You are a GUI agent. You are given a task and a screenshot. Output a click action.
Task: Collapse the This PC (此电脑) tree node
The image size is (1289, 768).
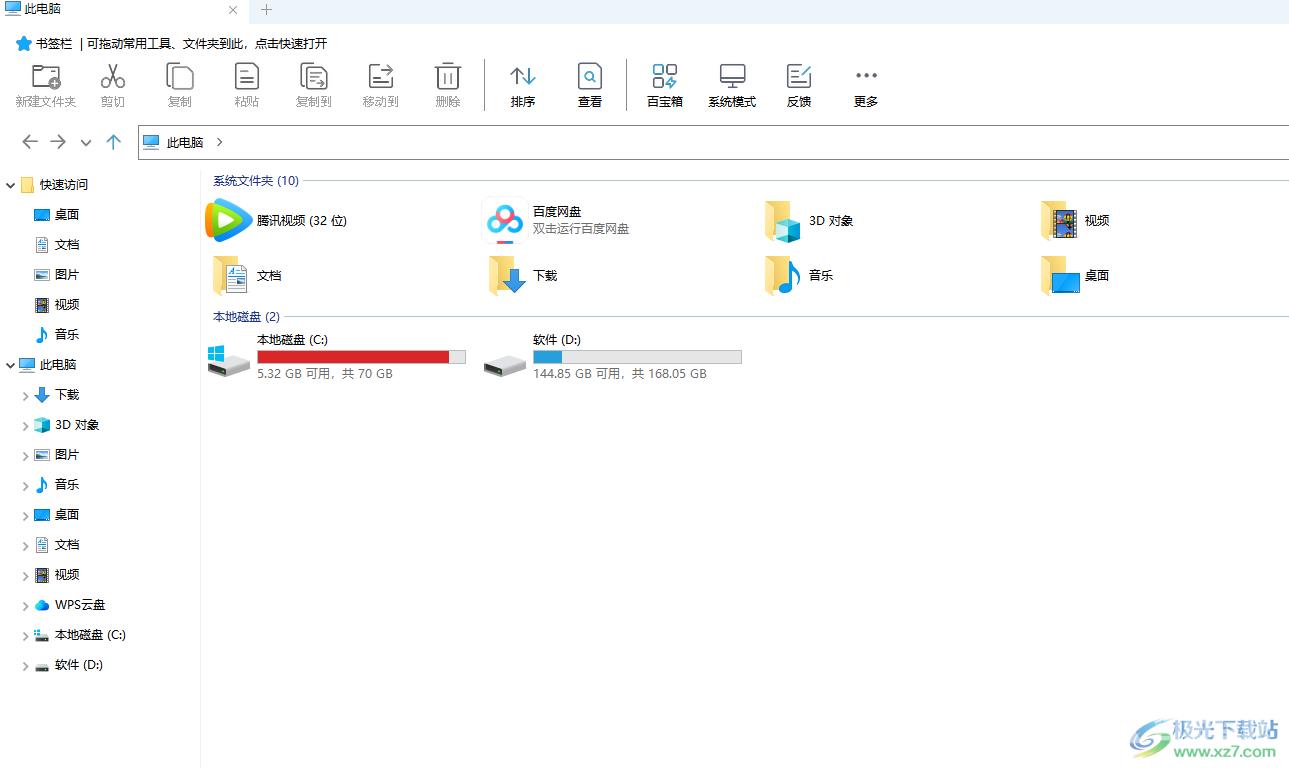[x=11, y=365]
